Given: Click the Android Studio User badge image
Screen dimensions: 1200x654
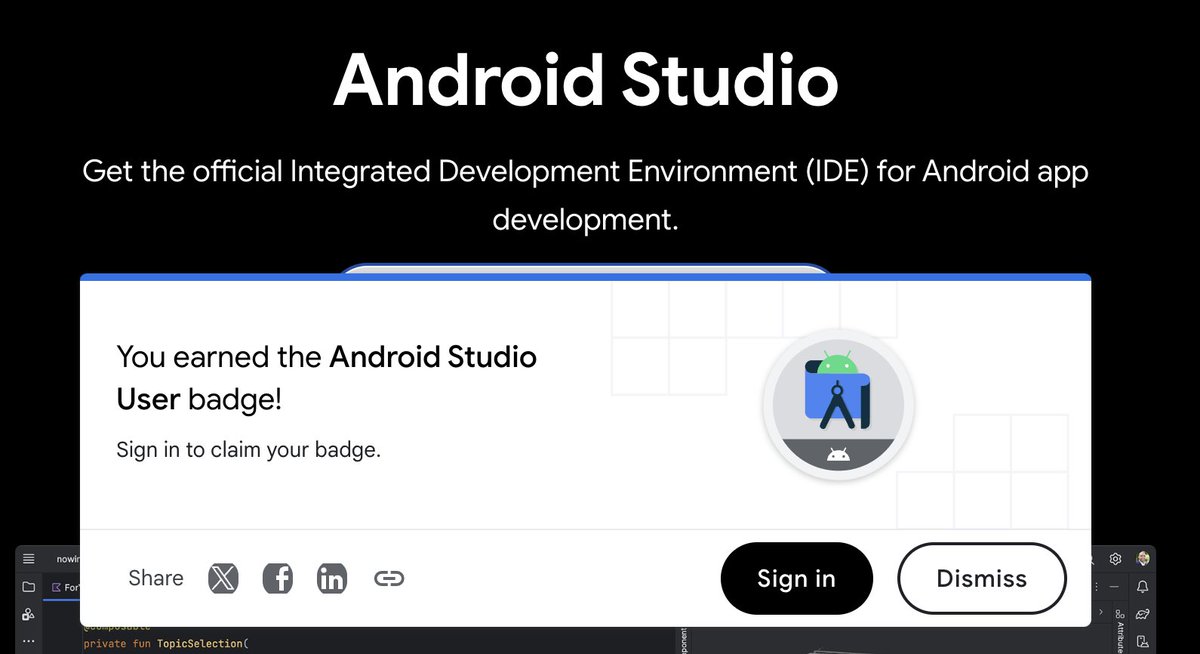Looking at the screenshot, I should [x=838, y=404].
